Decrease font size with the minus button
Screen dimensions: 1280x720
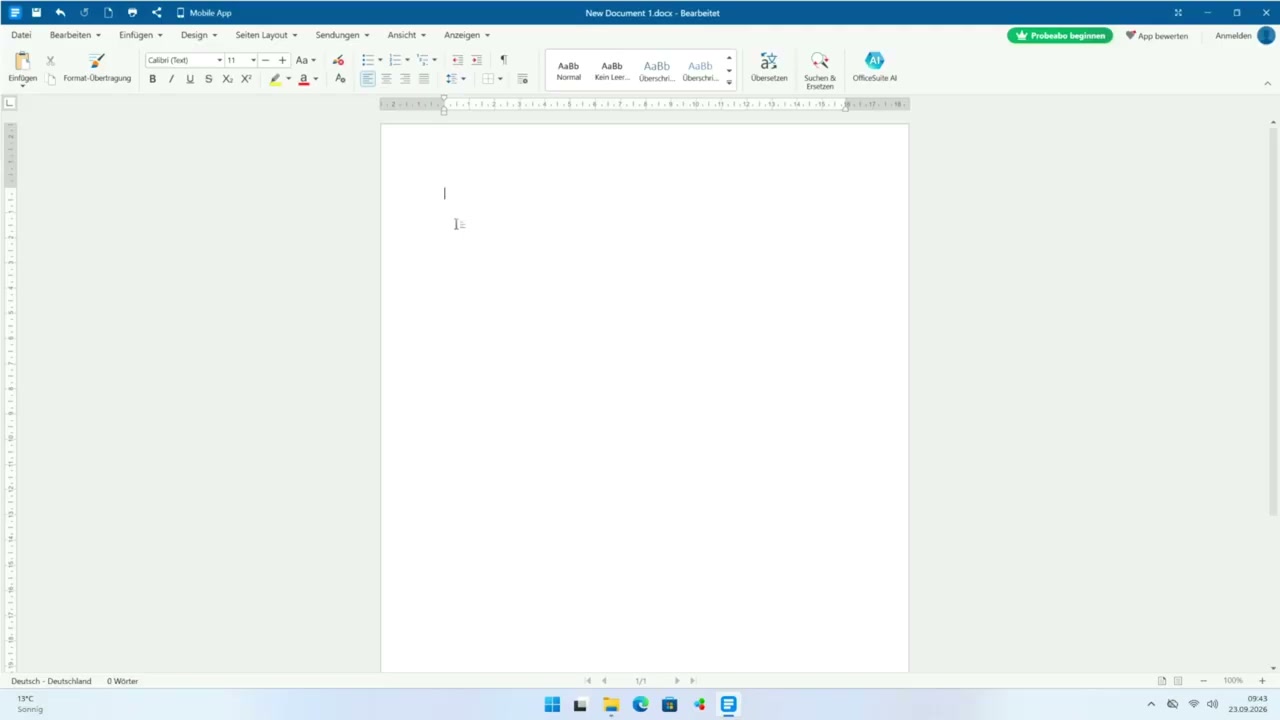265,60
